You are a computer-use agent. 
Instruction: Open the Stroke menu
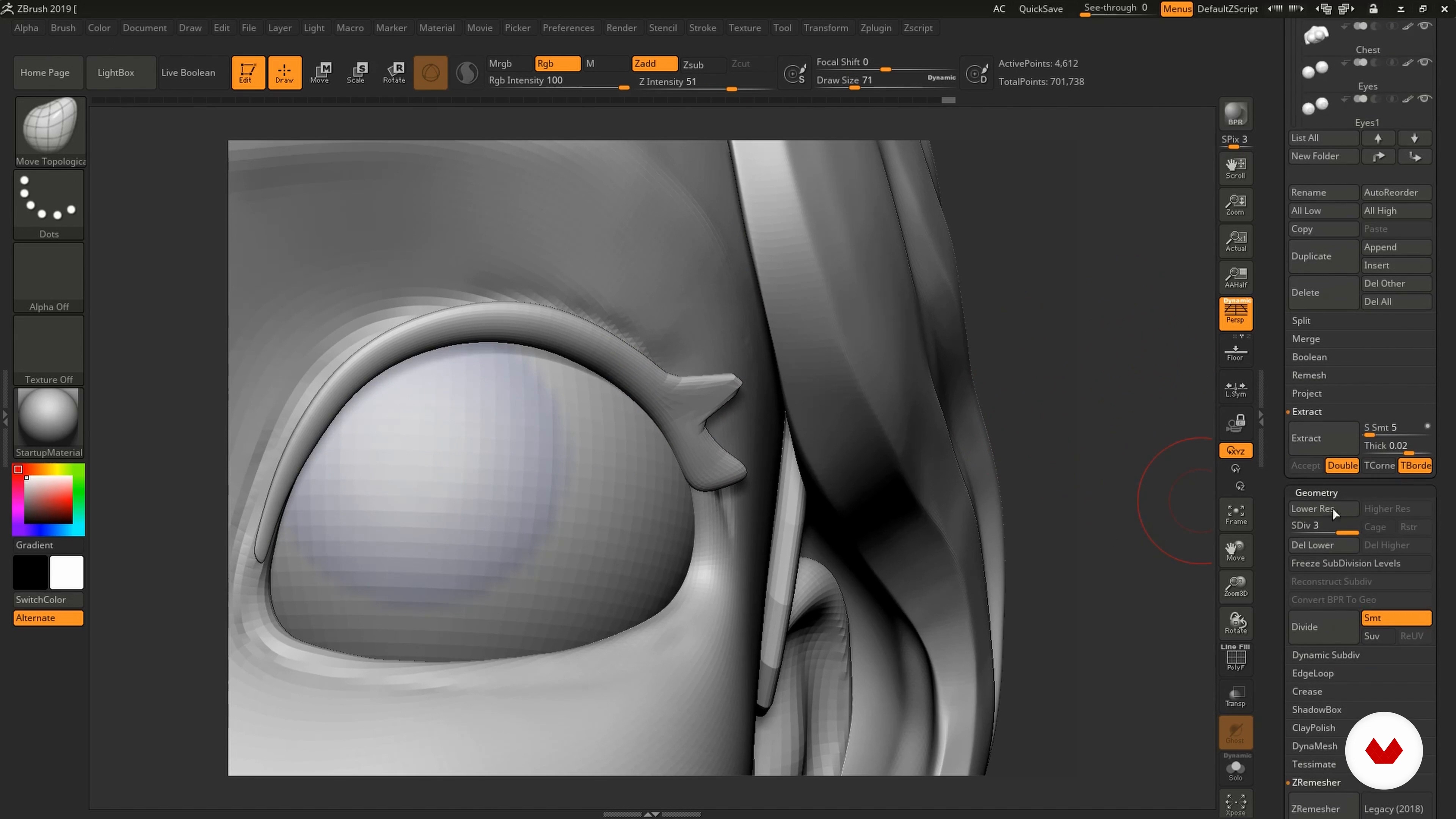[702, 28]
